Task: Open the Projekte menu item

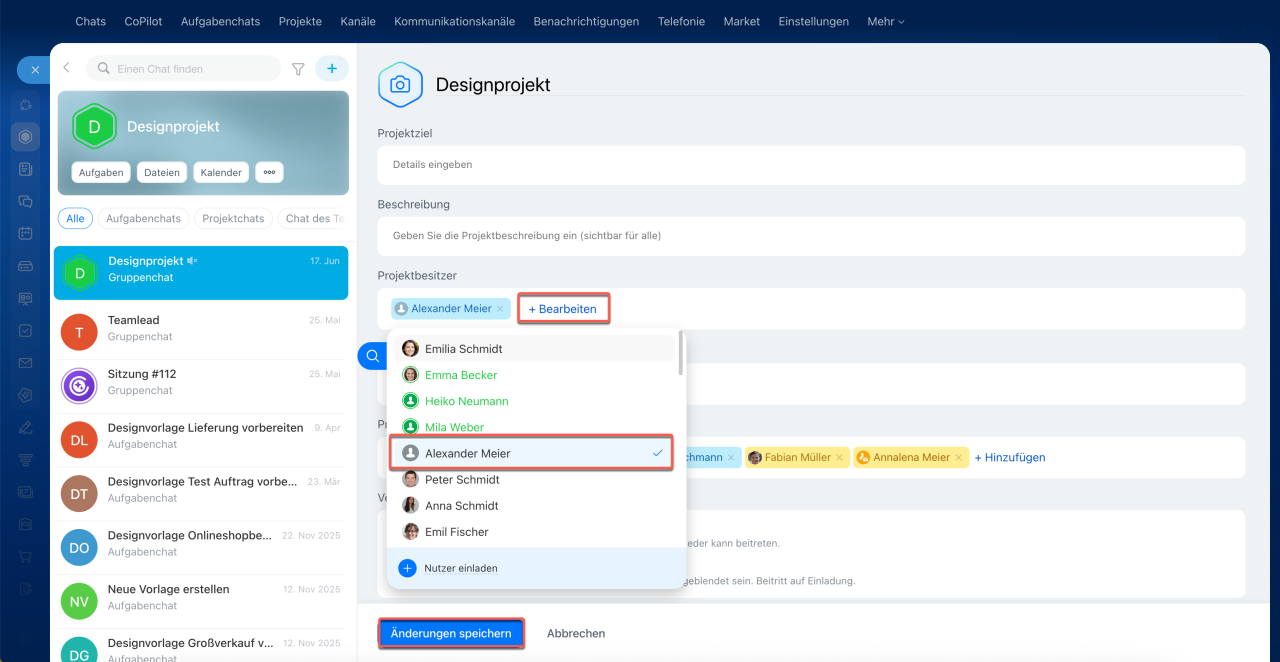Action: tap(300, 21)
